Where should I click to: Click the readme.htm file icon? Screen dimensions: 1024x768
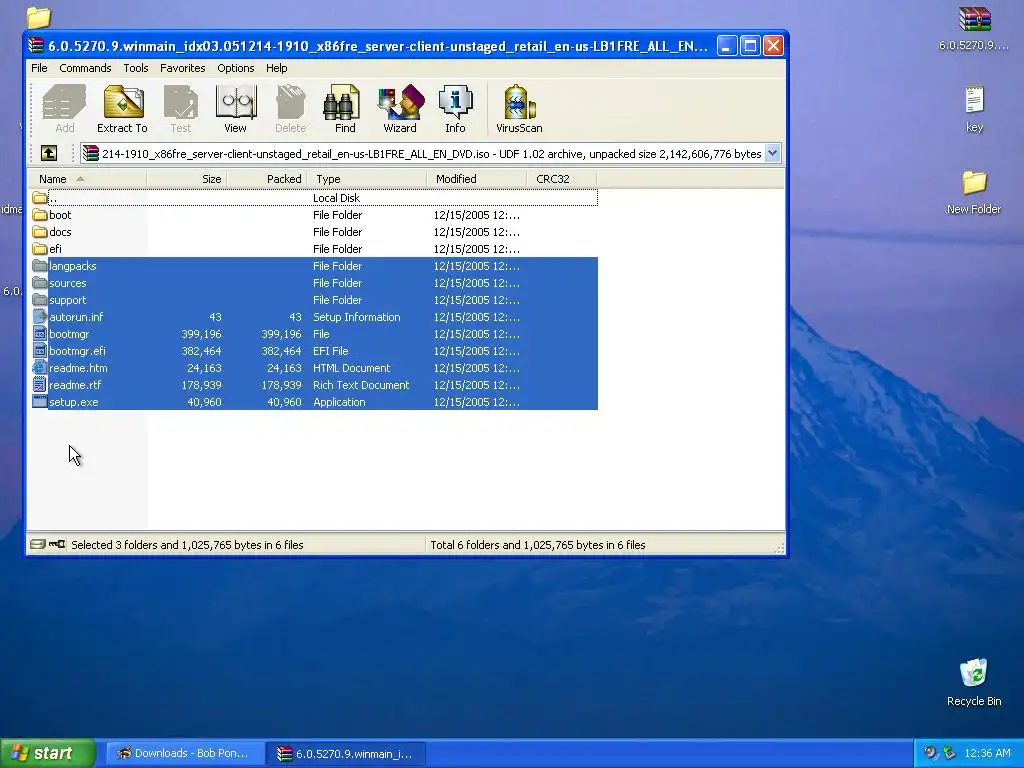click(40, 368)
